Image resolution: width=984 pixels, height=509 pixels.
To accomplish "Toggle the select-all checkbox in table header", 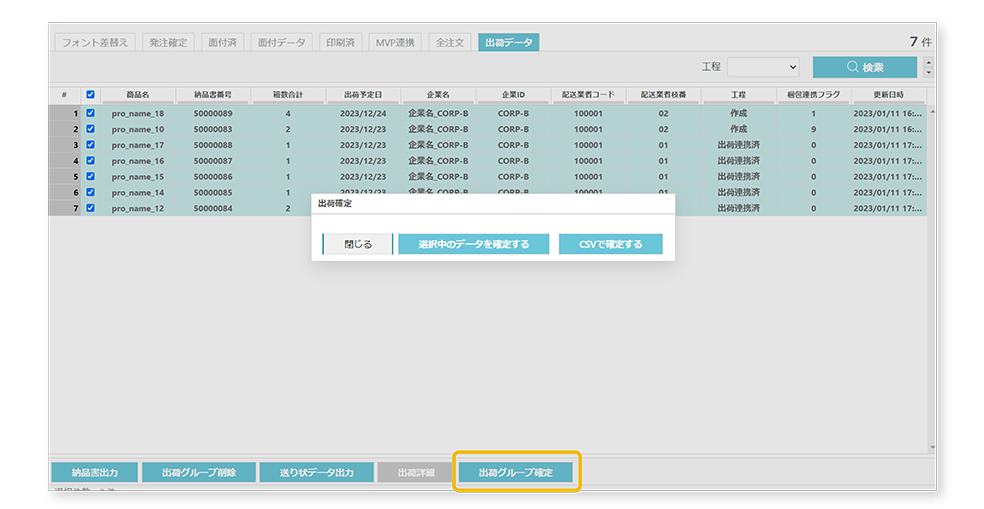I will [91, 95].
